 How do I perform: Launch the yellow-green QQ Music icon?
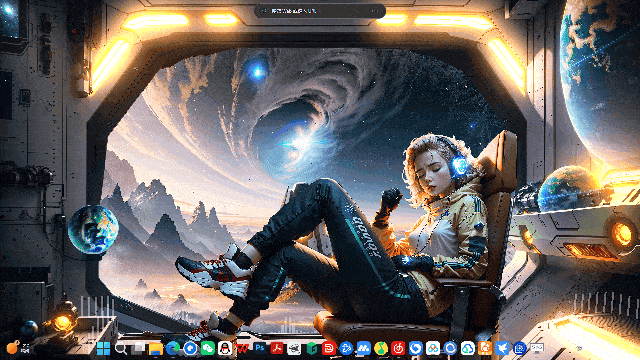[381, 348]
